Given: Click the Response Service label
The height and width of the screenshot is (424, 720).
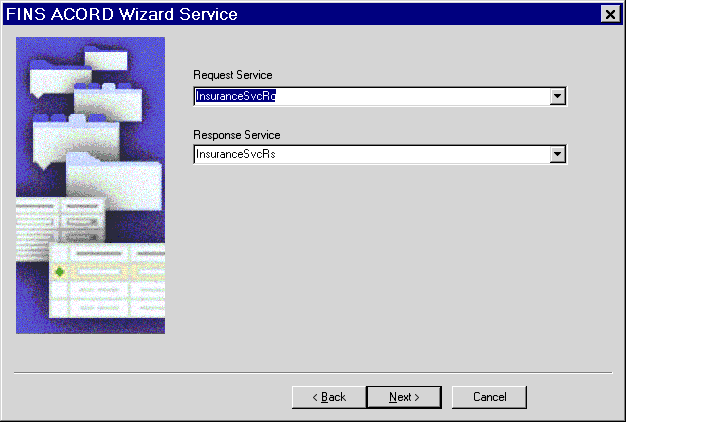Looking at the screenshot, I should 237,135.
